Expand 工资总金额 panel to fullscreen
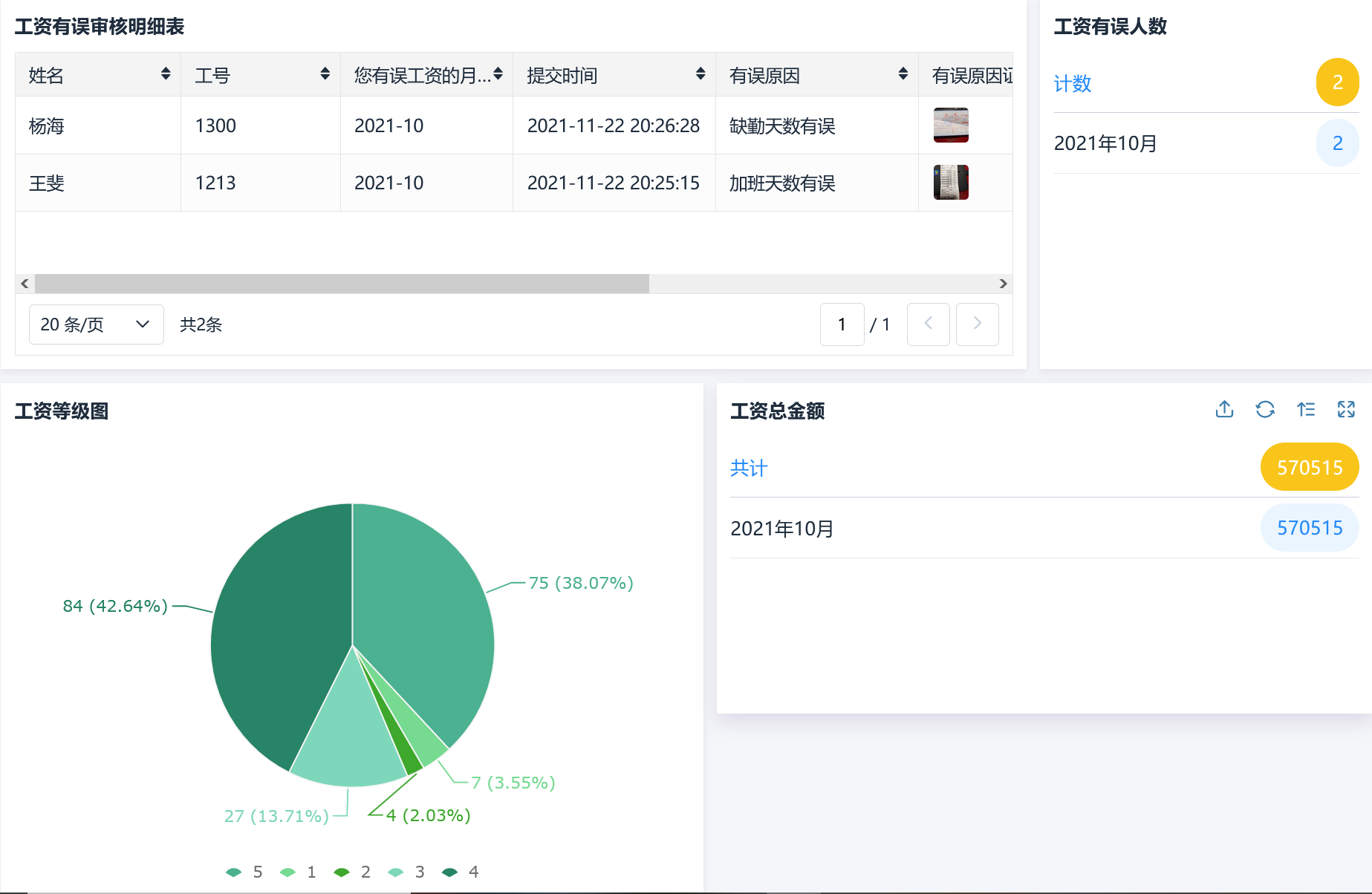This screenshot has height=894, width=1372. [1346, 409]
